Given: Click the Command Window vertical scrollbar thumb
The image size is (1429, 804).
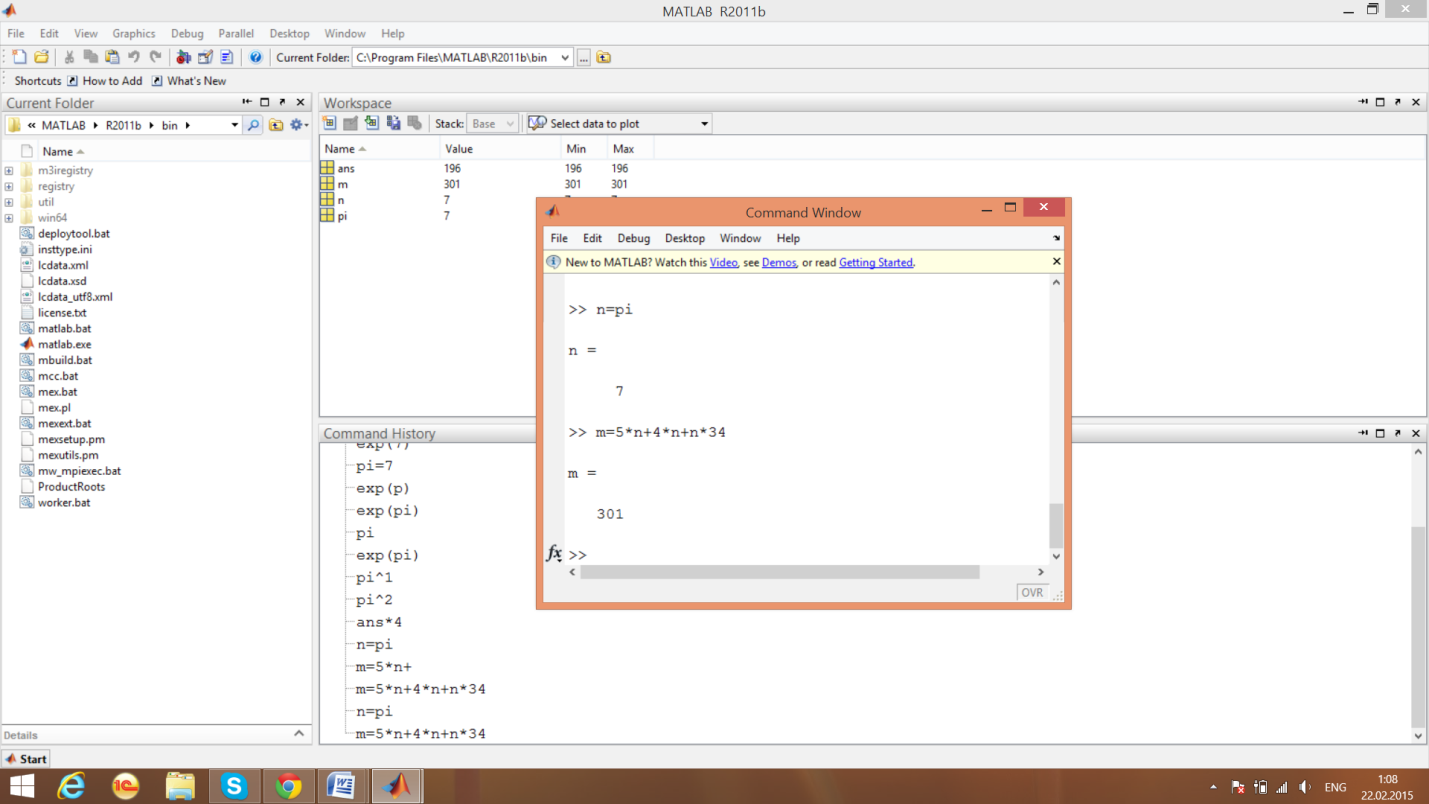Looking at the screenshot, I should tap(1056, 525).
